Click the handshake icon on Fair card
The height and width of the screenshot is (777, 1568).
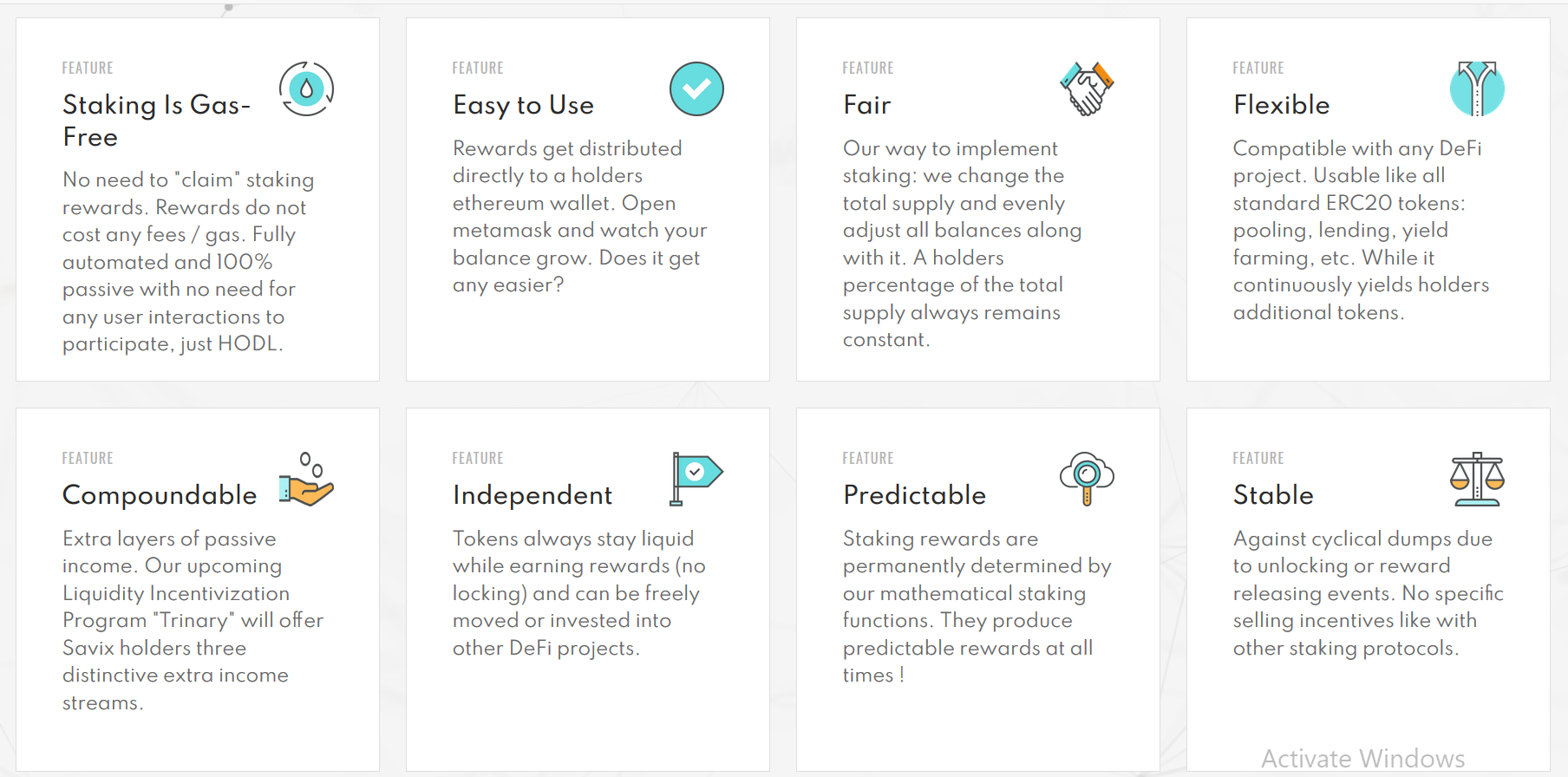click(x=1087, y=88)
